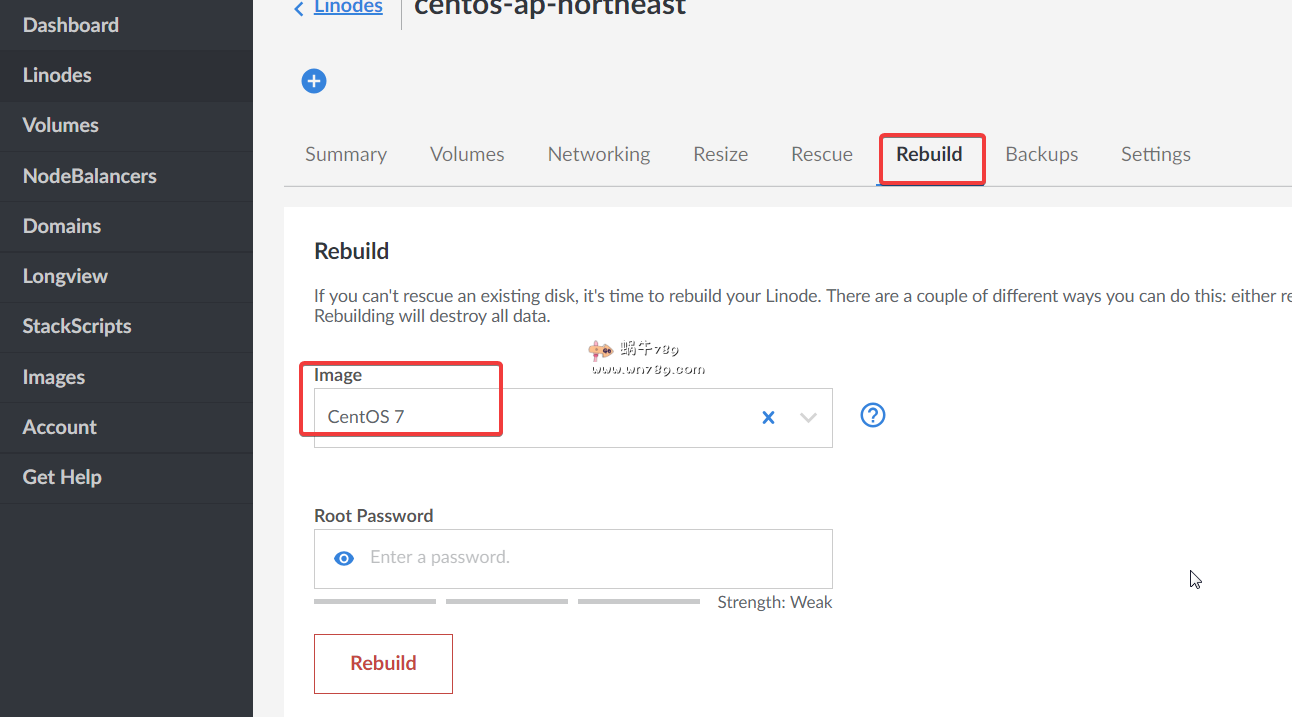Viewport: 1292px width, 717px height.
Task: Click the back chevron arrow
Action: [x=299, y=9]
